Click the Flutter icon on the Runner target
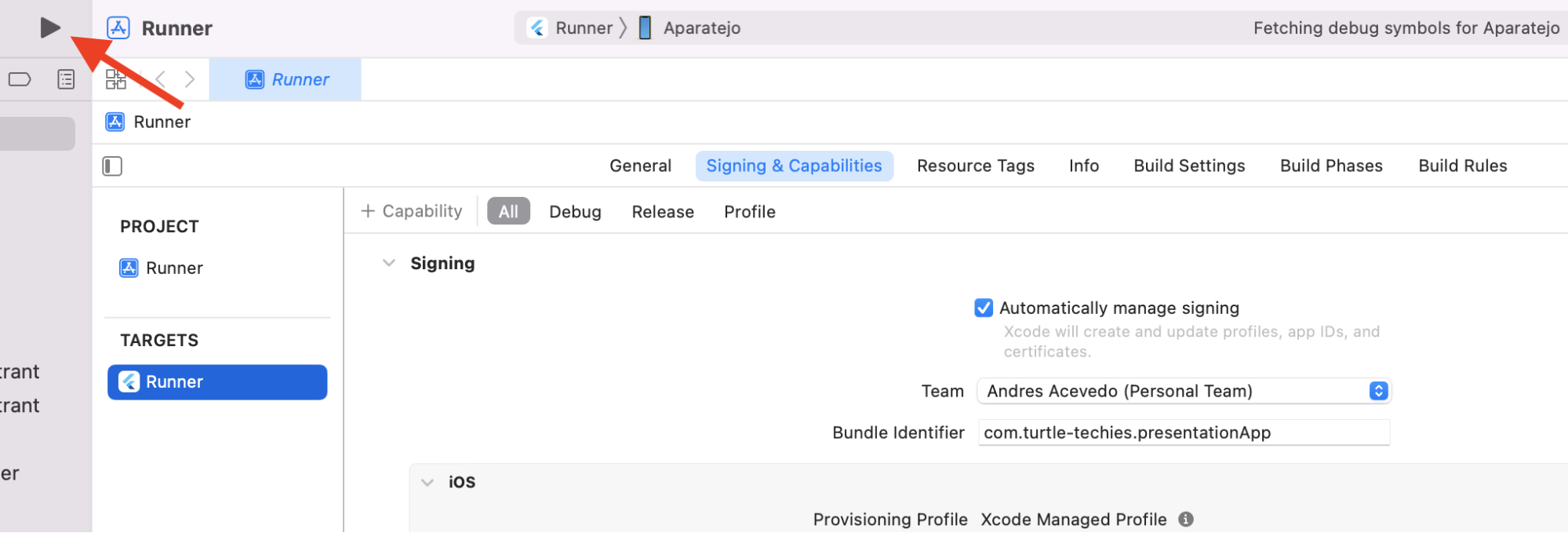The height and width of the screenshot is (533, 1568). 129,381
